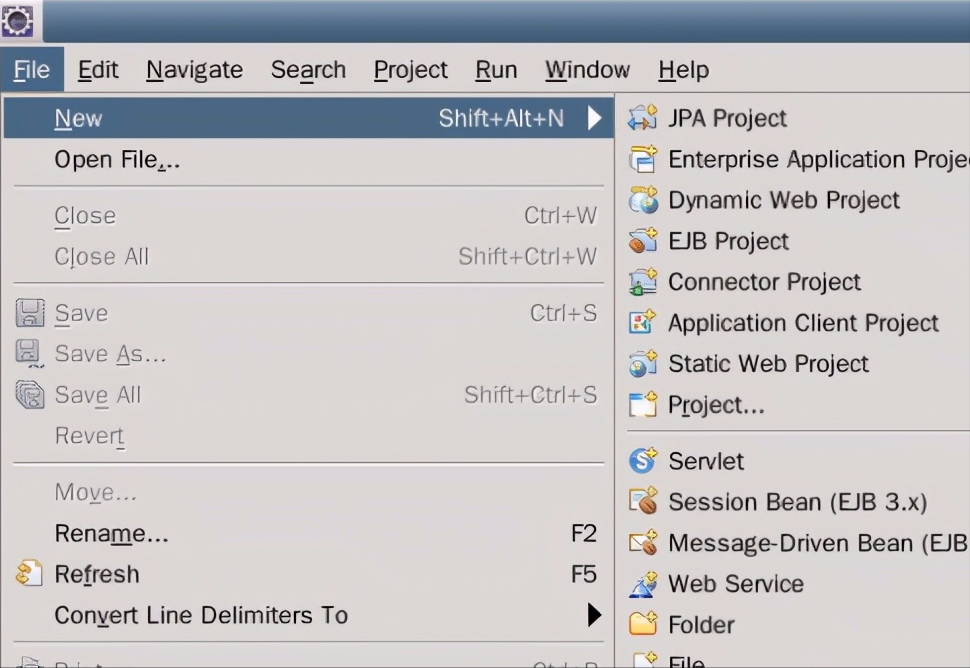
Task: Click the Static Web Project icon
Action: pos(643,364)
